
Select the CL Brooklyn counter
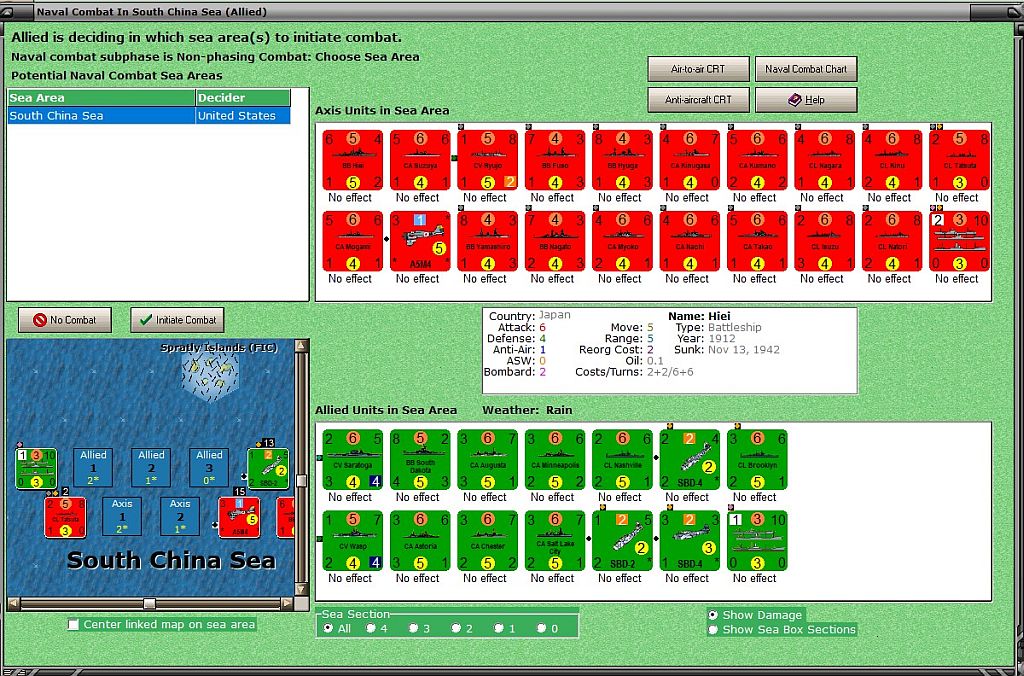[757, 460]
